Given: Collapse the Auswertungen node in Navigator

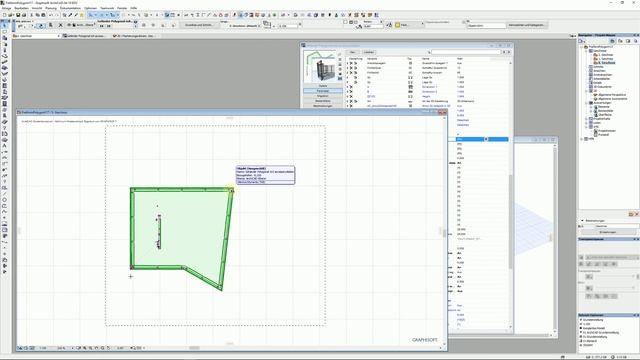Looking at the screenshot, I should (586, 103).
